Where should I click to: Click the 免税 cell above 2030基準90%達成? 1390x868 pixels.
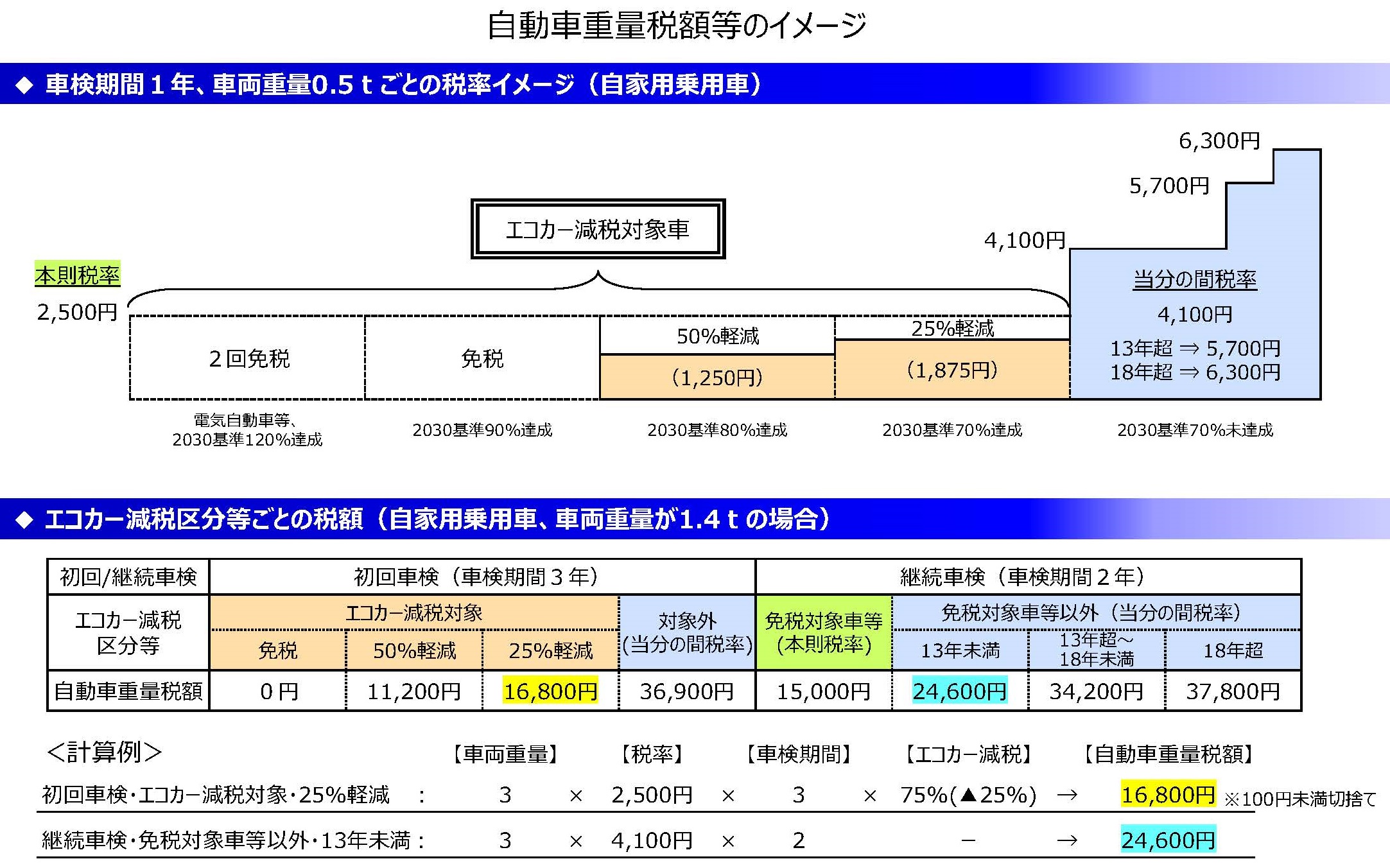(482, 358)
